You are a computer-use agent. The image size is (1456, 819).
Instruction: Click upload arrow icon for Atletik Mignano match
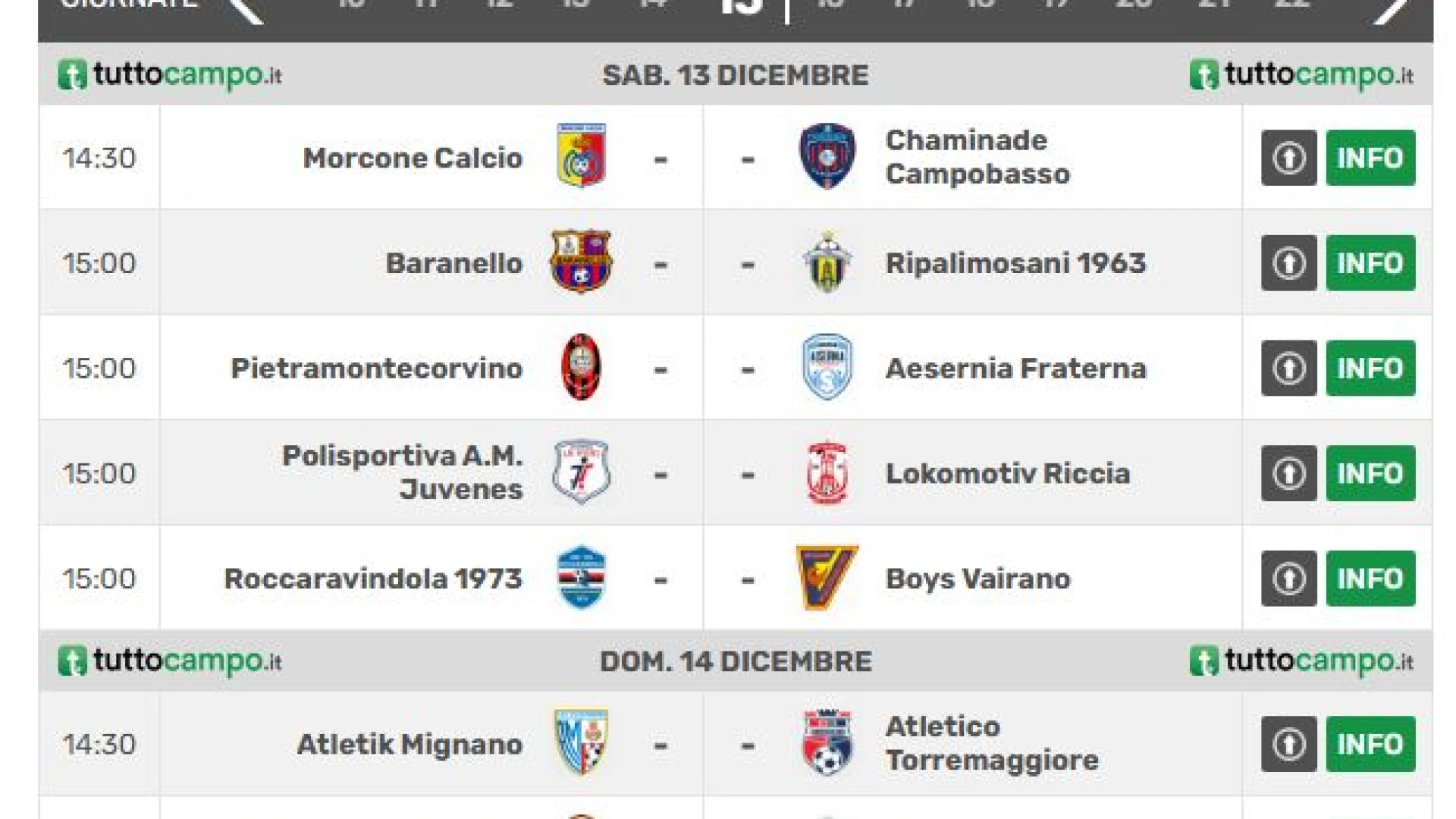tap(1288, 744)
